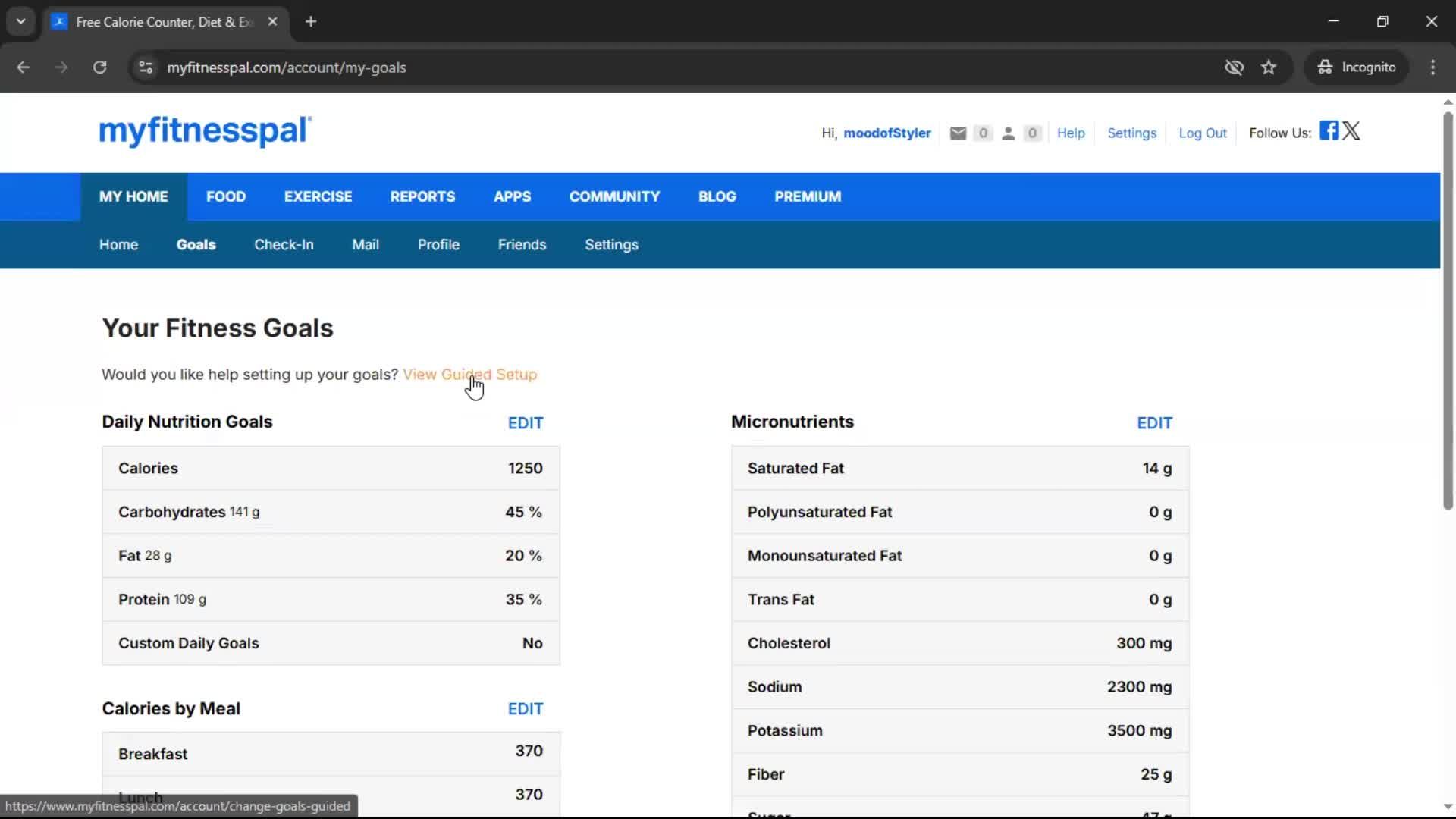Open the REPORTS navigation tab
1456x819 pixels.
click(422, 197)
